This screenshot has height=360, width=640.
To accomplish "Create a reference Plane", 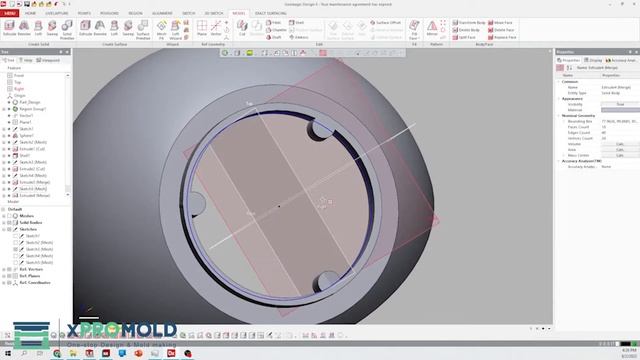I will pyautogui.click(x=202, y=29).
